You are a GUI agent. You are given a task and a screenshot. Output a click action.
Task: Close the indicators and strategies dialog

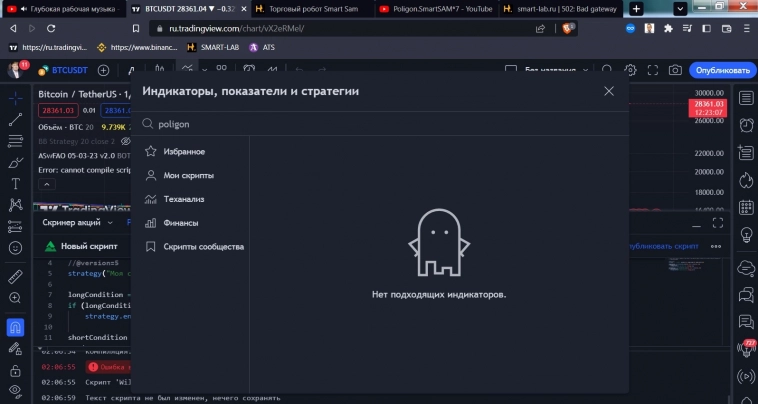(609, 91)
